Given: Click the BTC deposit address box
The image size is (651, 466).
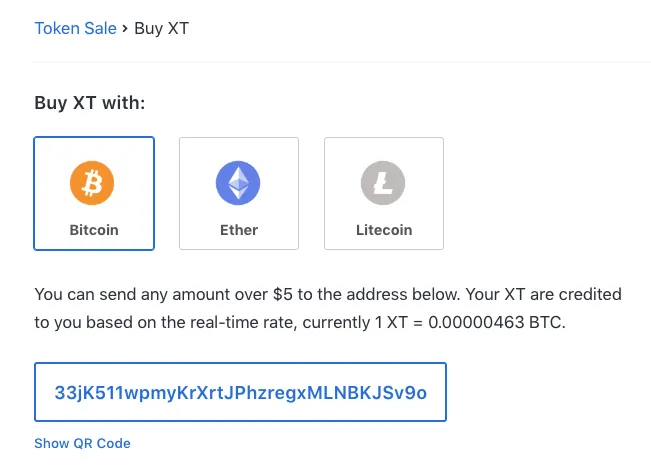Looking at the screenshot, I should [x=240, y=392].
